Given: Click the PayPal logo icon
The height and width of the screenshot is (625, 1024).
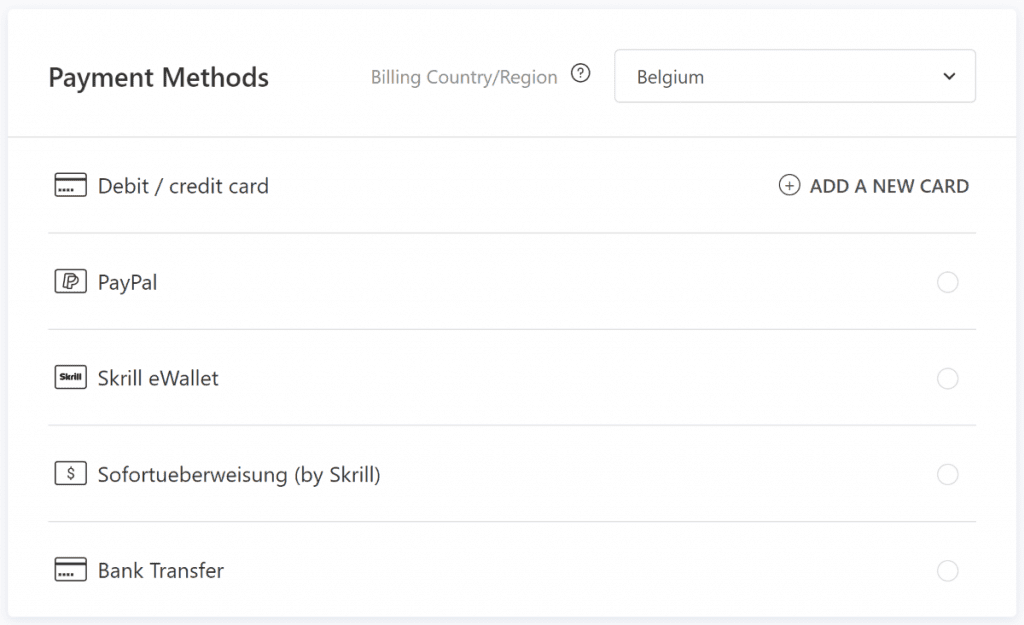Looking at the screenshot, I should (x=70, y=283).
